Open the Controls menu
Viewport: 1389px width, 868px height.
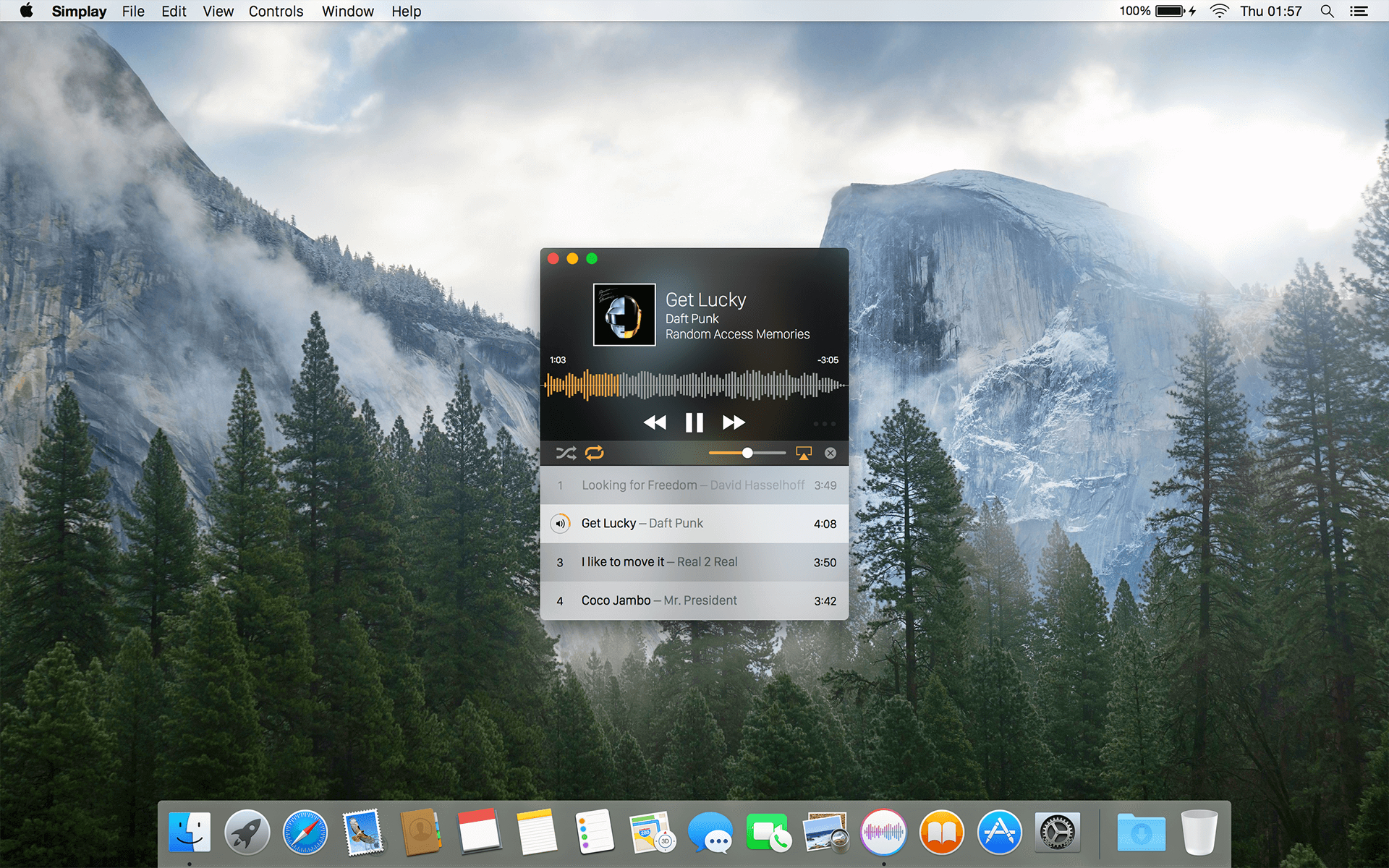276,11
